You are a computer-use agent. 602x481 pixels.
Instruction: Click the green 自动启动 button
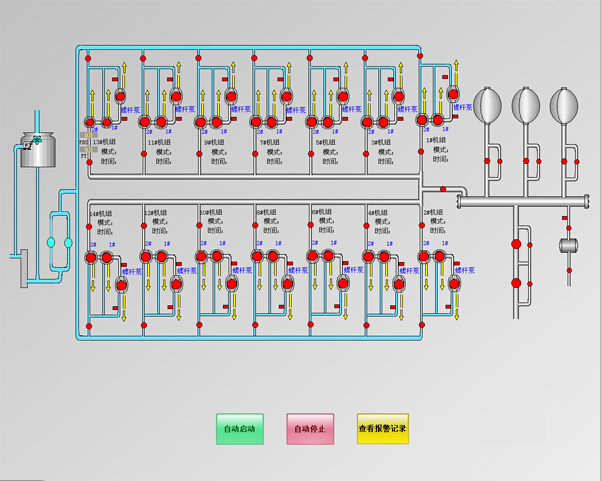point(240,429)
